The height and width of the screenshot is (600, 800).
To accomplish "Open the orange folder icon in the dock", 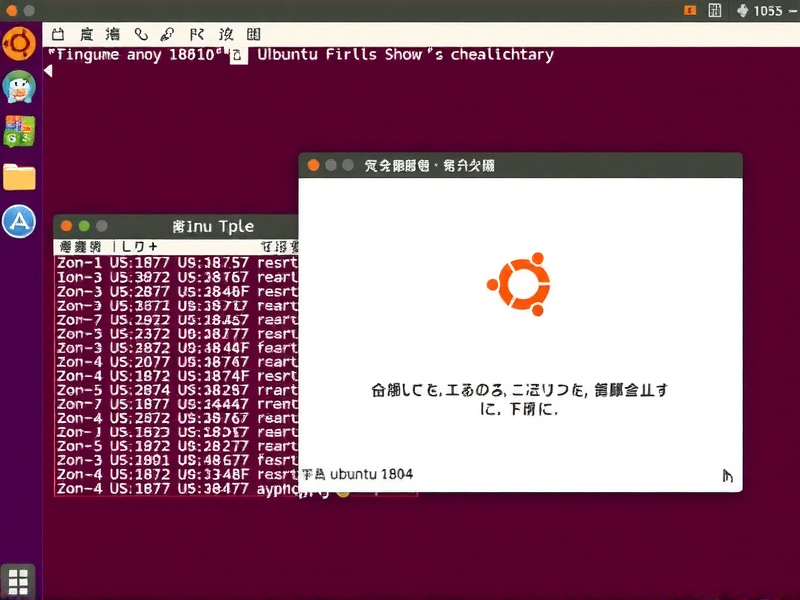I will coord(19,175).
